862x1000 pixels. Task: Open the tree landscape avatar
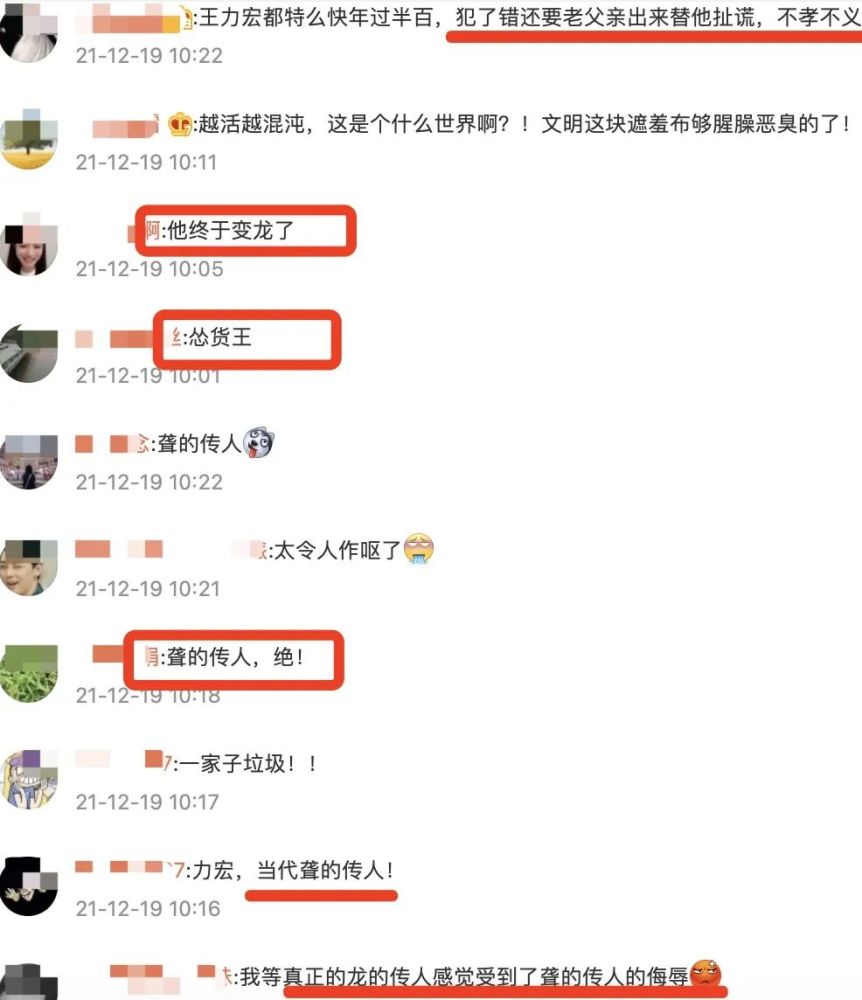[29, 139]
